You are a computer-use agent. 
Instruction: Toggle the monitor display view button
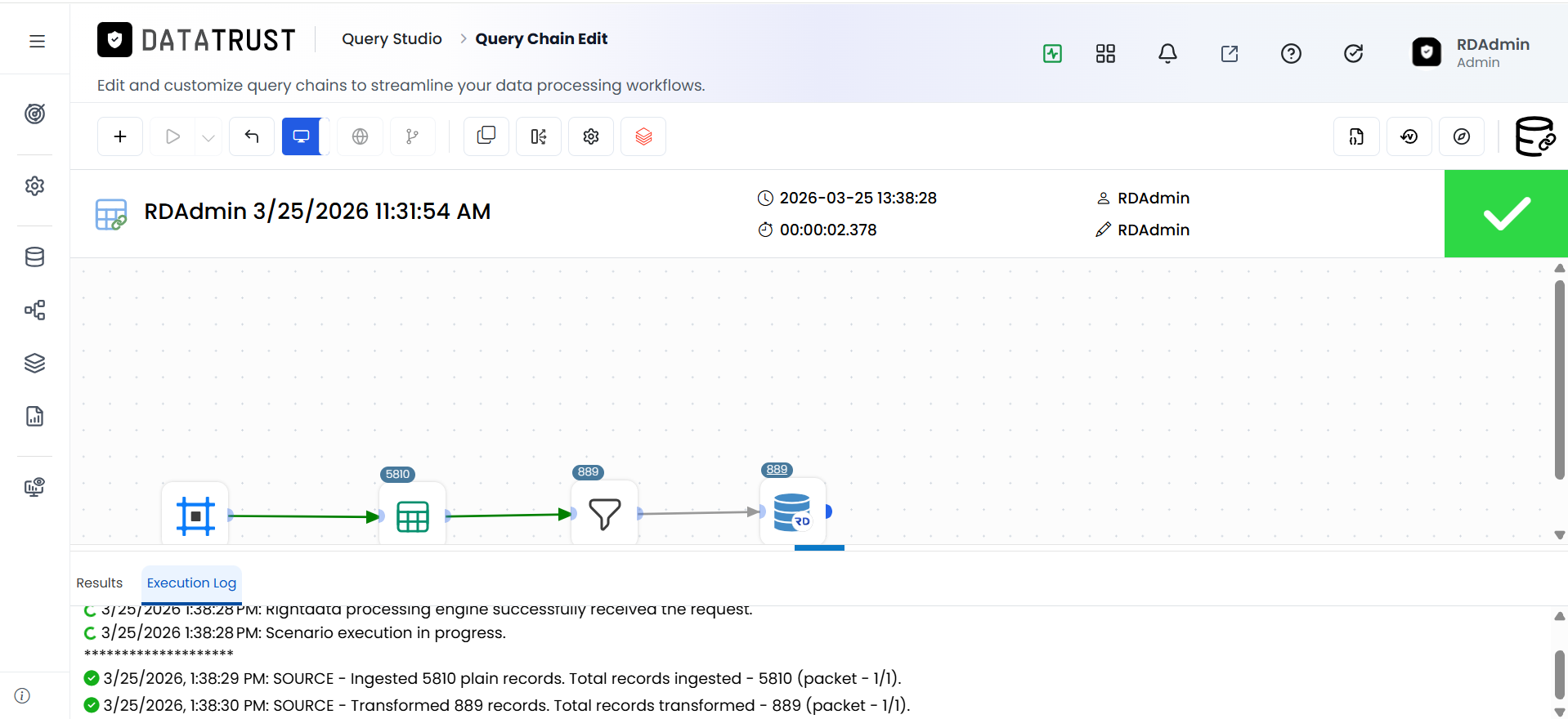[x=301, y=136]
